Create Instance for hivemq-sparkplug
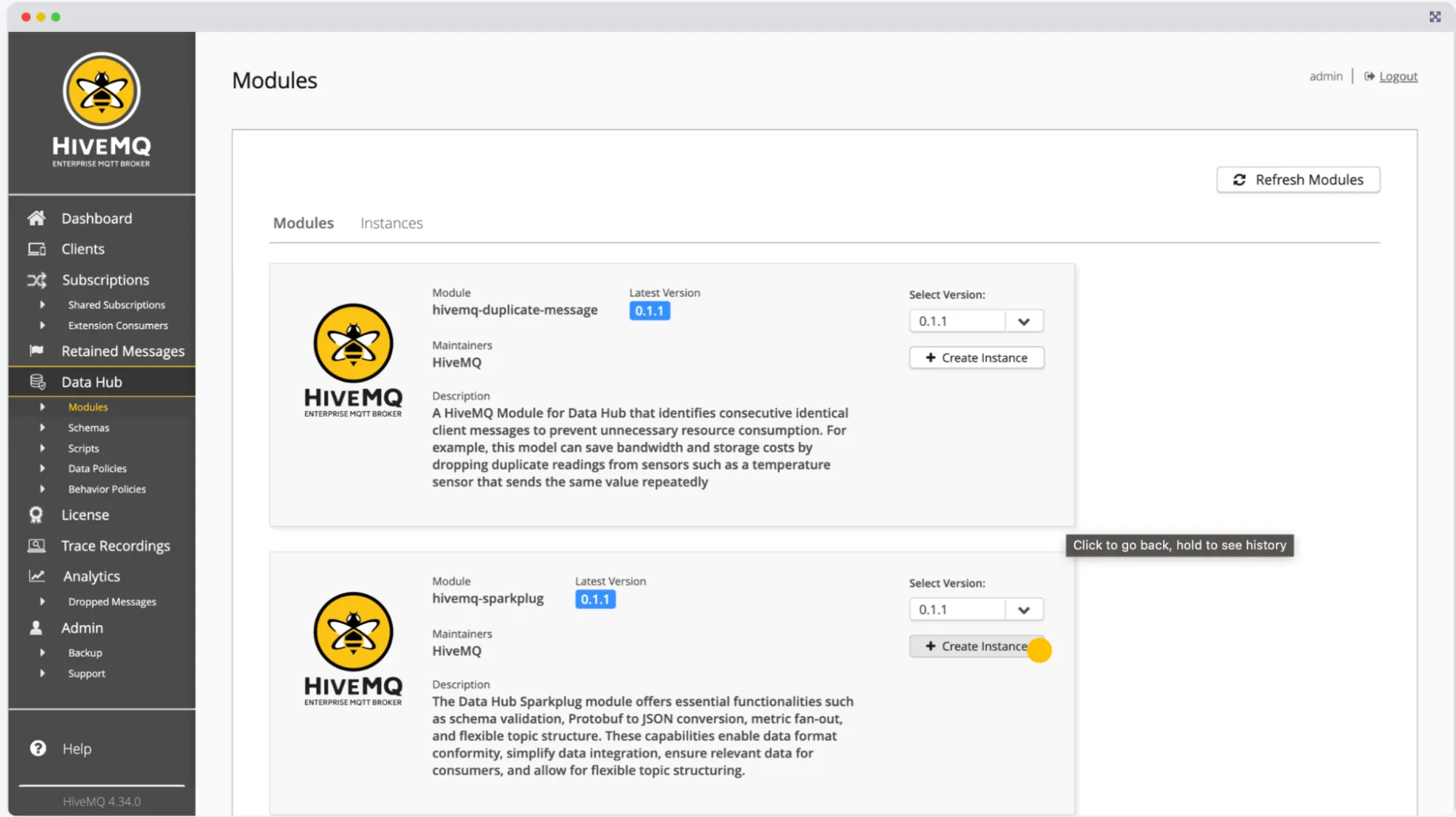 tap(976, 646)
